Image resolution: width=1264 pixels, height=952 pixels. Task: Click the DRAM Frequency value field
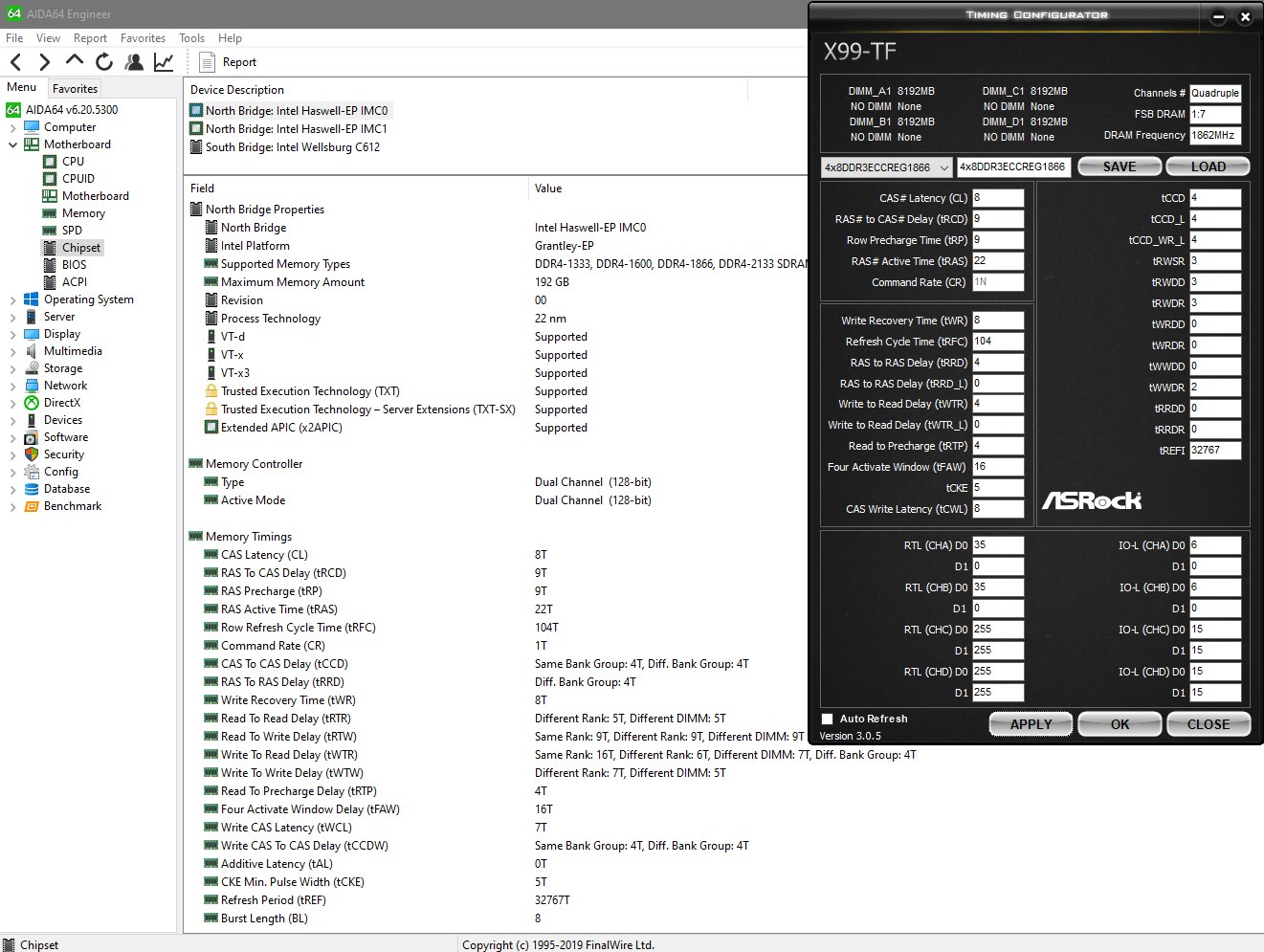(1215, 136)
